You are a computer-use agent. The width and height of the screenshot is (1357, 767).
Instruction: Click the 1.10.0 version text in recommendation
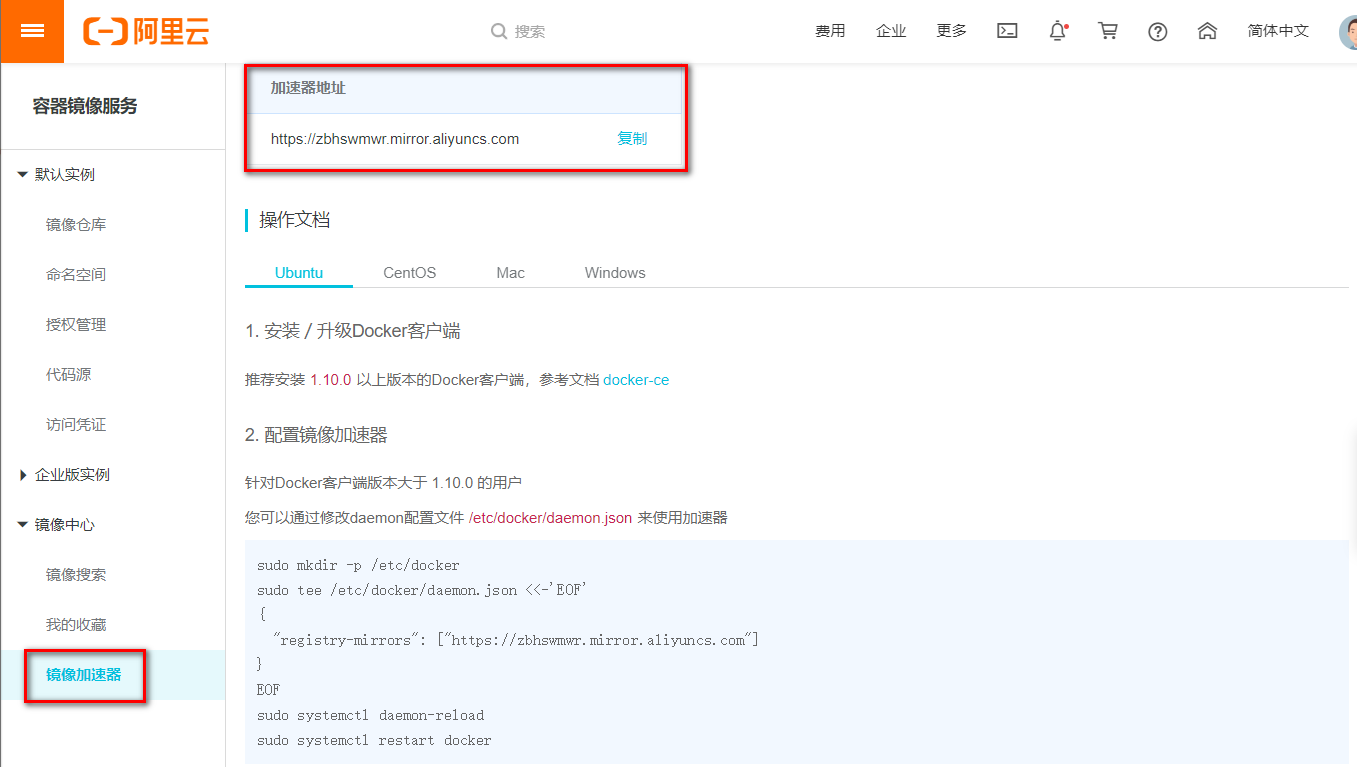(x=331, y=380)
